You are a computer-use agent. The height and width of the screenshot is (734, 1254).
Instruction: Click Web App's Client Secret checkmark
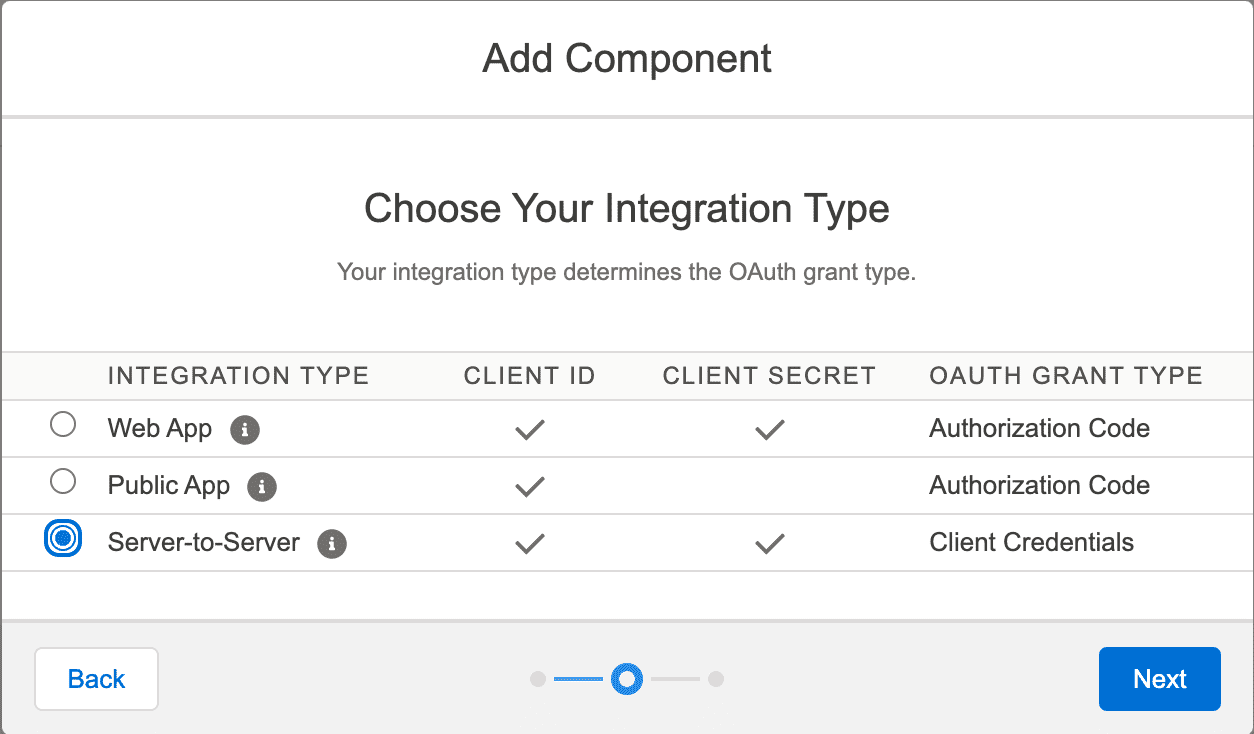tap(769, 430)
